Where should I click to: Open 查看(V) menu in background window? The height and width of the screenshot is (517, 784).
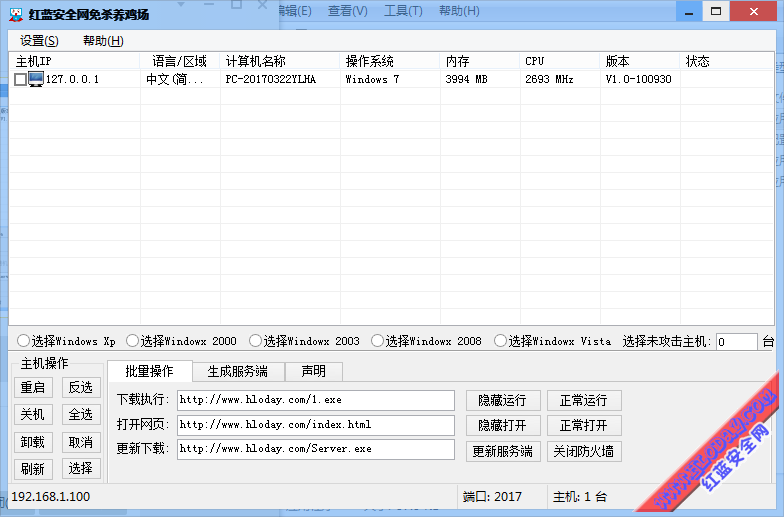click(x=348, y=11)
